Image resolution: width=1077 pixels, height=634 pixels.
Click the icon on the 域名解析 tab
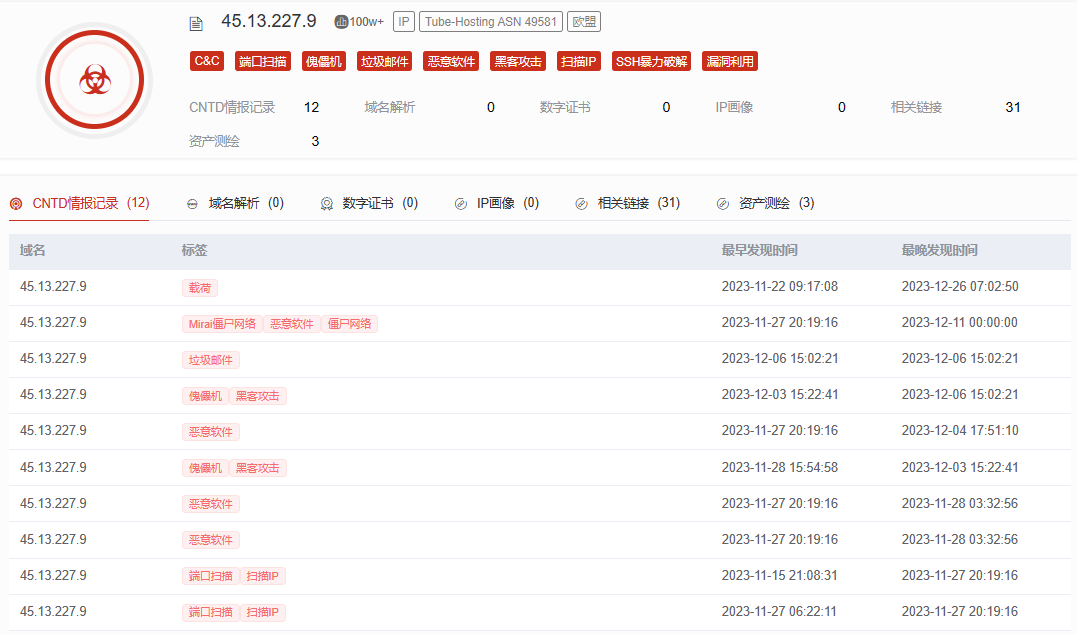point(192,204)
